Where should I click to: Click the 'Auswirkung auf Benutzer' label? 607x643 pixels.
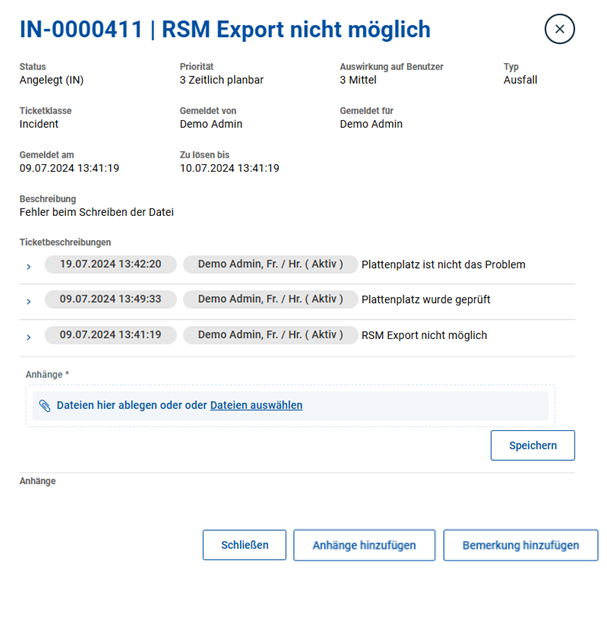pos(391,67)
